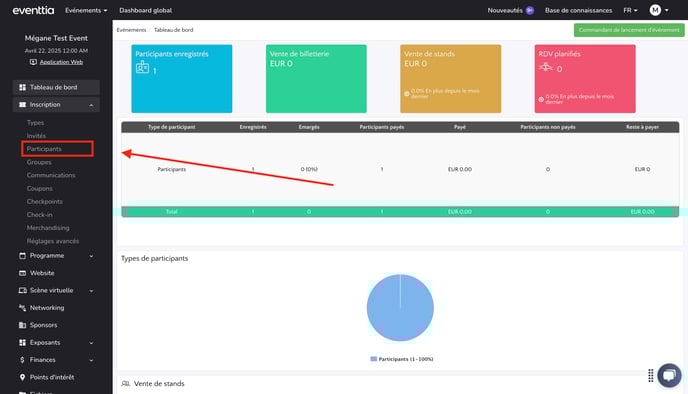Click the info icon in RDV planifiés card
688x394 pixels.
tap(541, 99)
